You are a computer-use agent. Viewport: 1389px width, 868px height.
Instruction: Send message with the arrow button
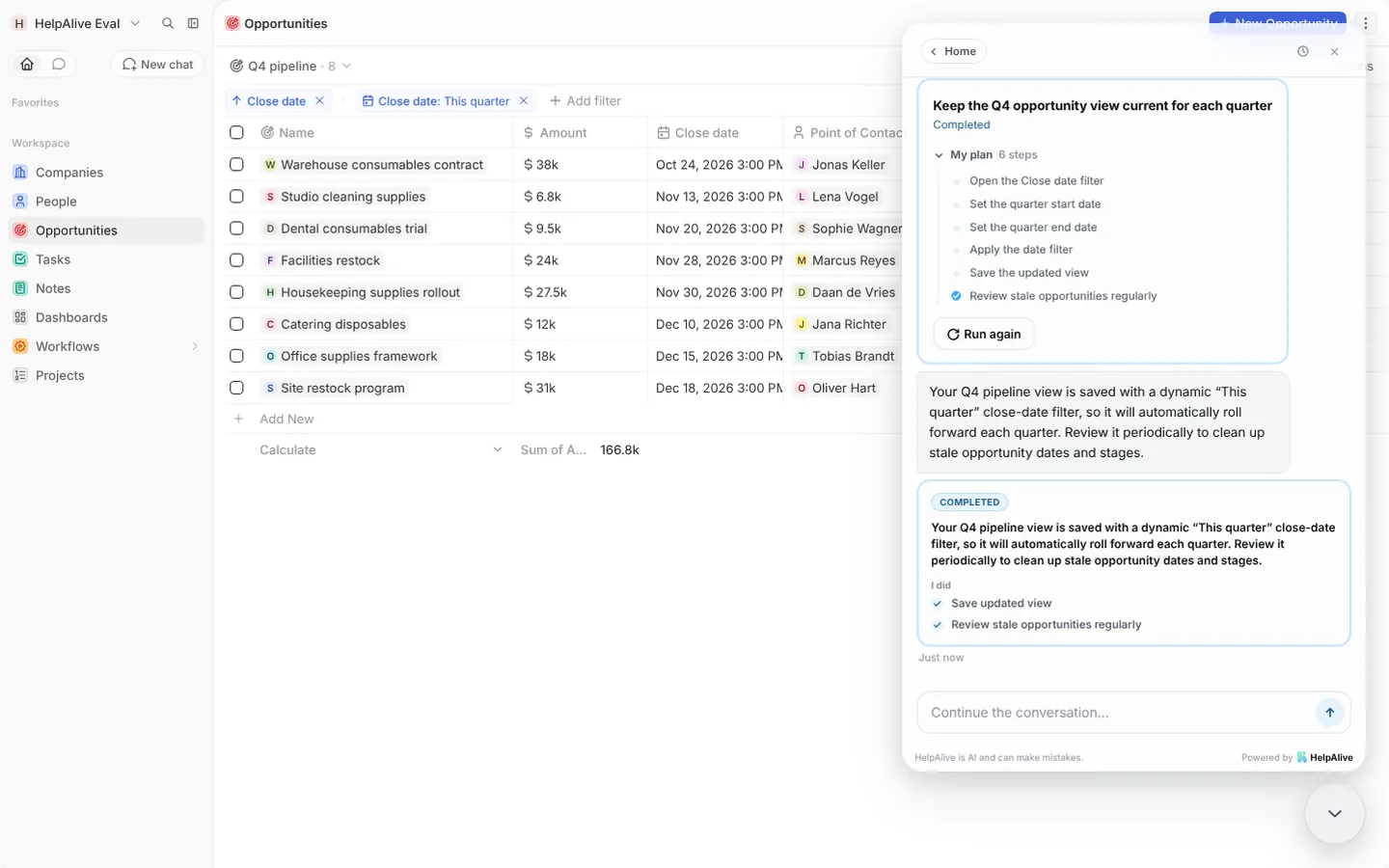click(1329, 713)
